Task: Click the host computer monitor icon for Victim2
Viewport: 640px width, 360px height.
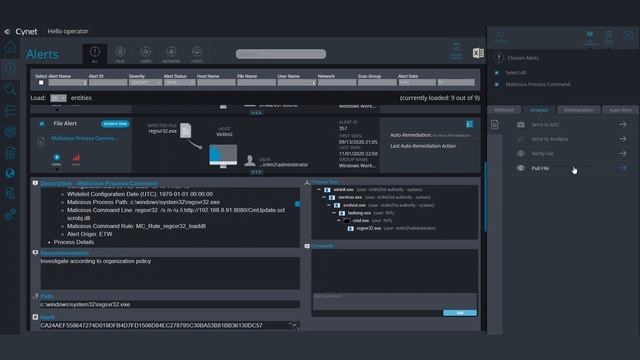Action: (223, 156)
